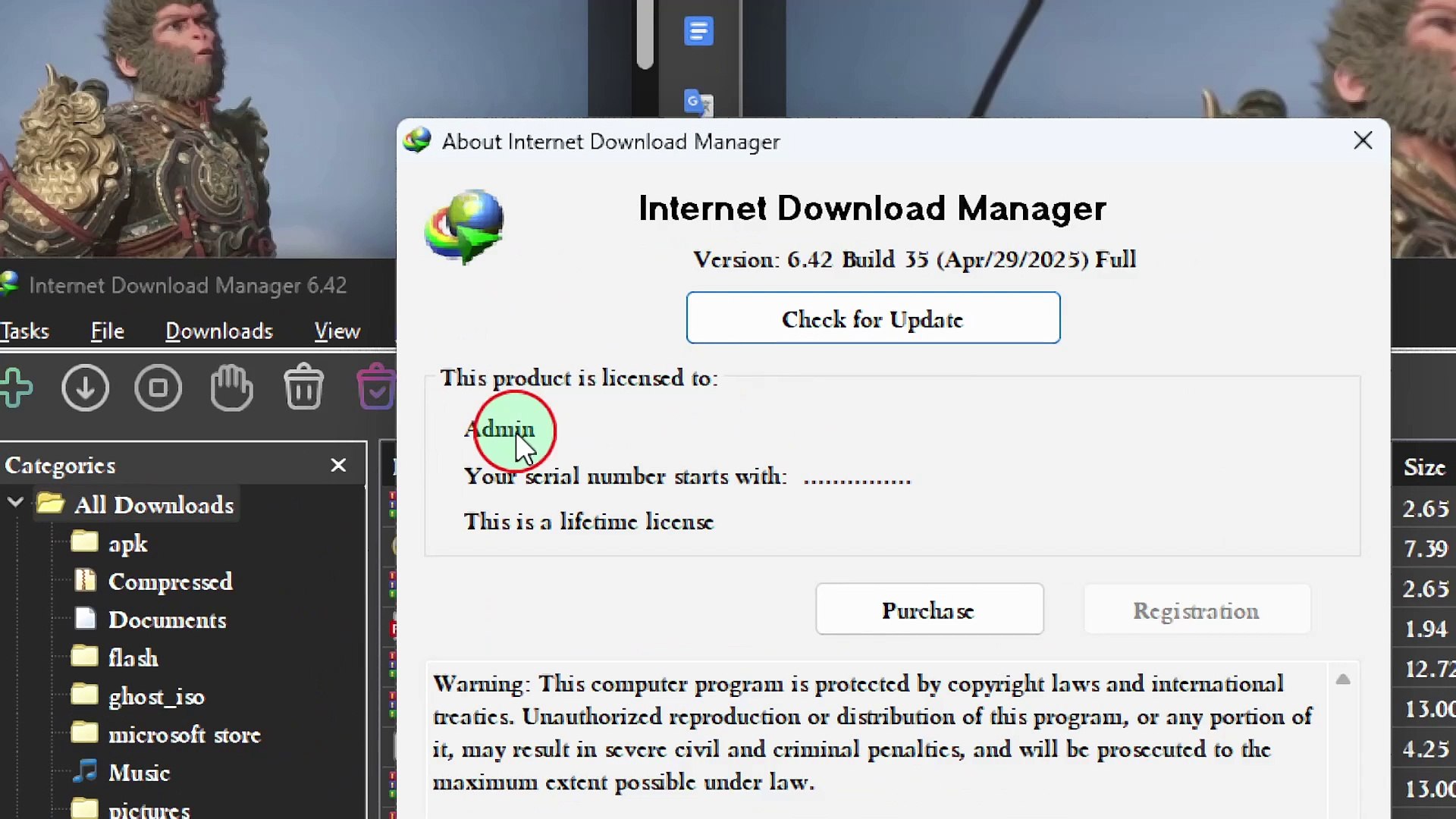
Task: Click the Size column header
Action: click(x=1424, y=467)
